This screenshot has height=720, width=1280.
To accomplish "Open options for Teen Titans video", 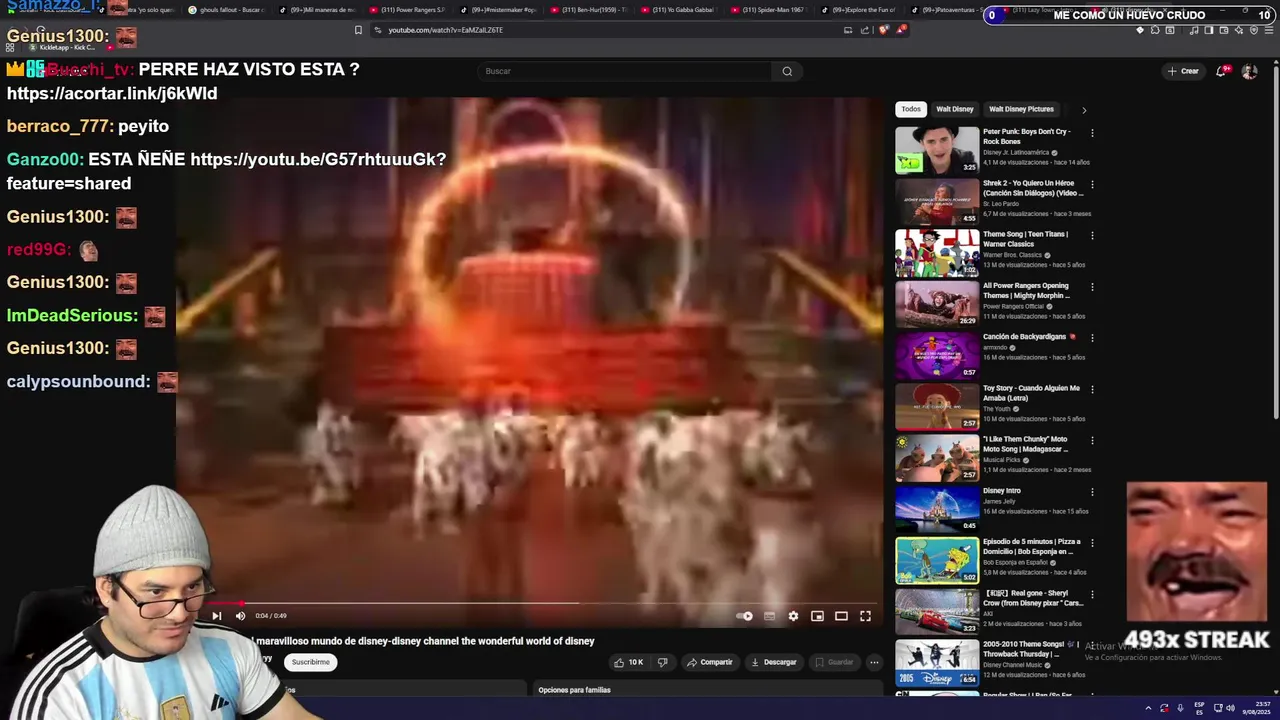I will pos(1092,235).
